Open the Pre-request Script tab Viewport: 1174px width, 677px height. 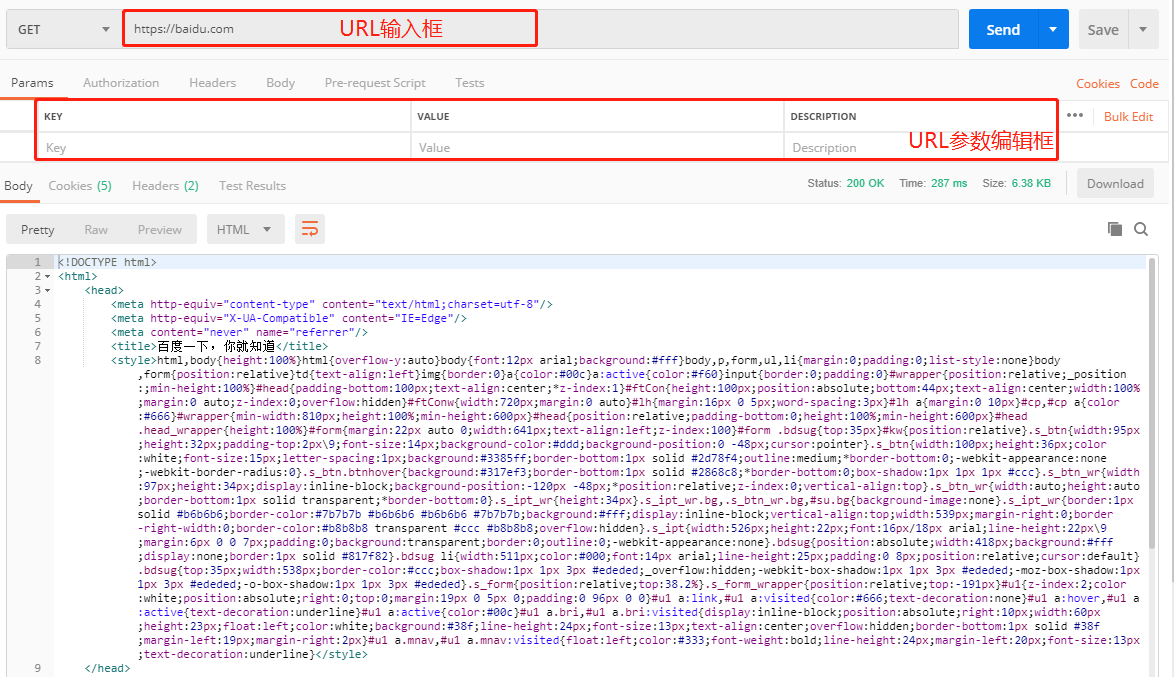coord(374,82)
